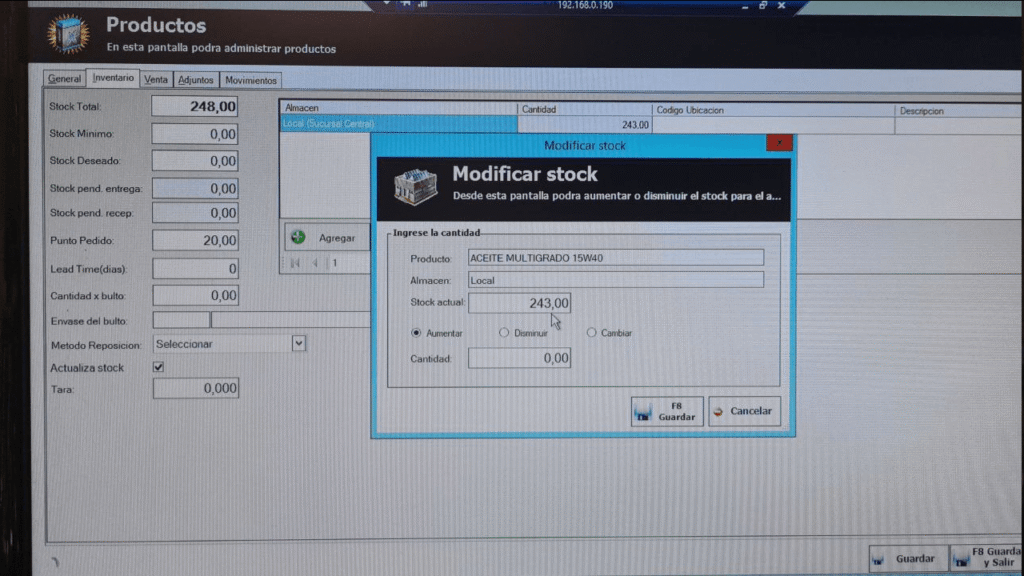The height and width of the screenshot is (576, 1024).
Task: Click the green plus Agregar icon
Action: point(298,238)
